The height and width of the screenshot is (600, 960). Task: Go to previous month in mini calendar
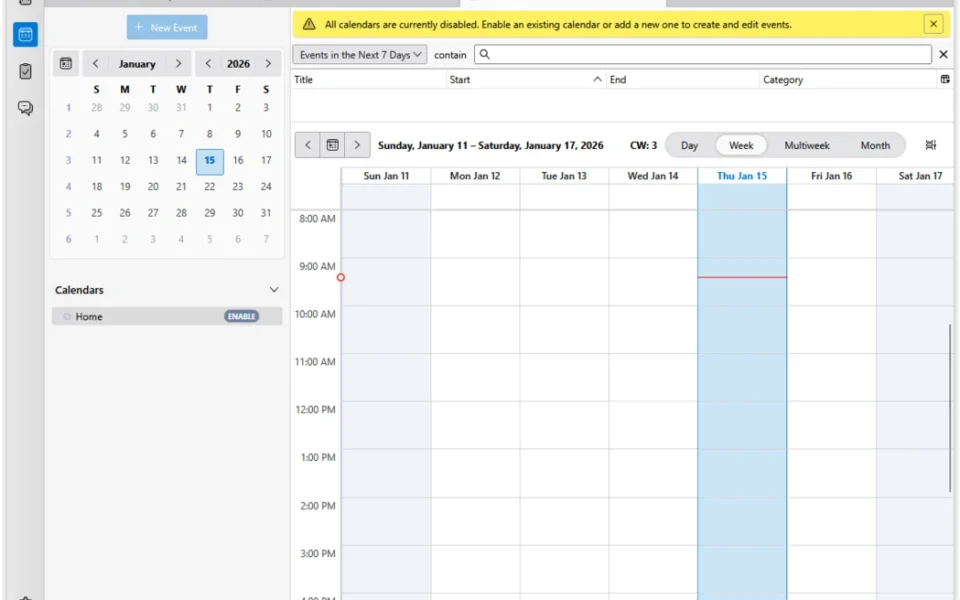[x=96, y=64]
